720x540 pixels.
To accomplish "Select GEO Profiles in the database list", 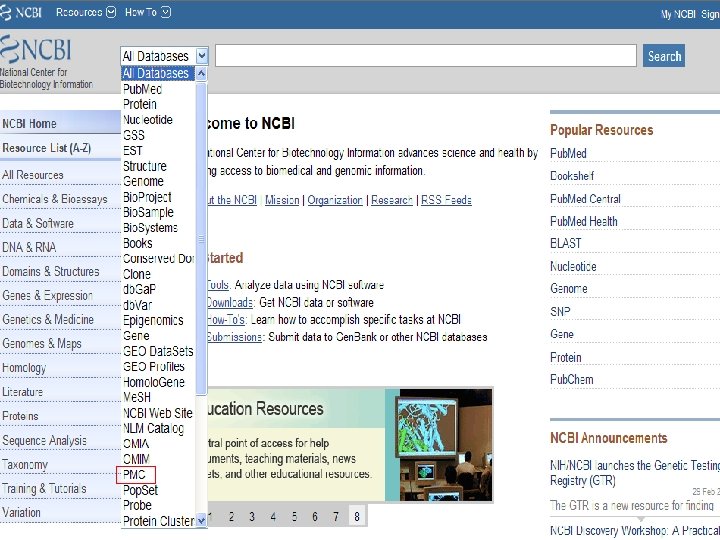I will coord(154,366).
